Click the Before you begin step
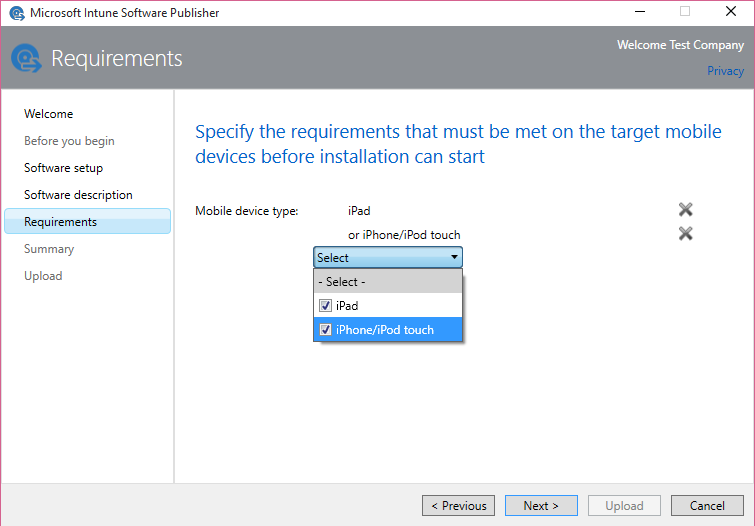The width and height of the screenshot is (755, 526). pyautogui.click(x=69, y=141)
